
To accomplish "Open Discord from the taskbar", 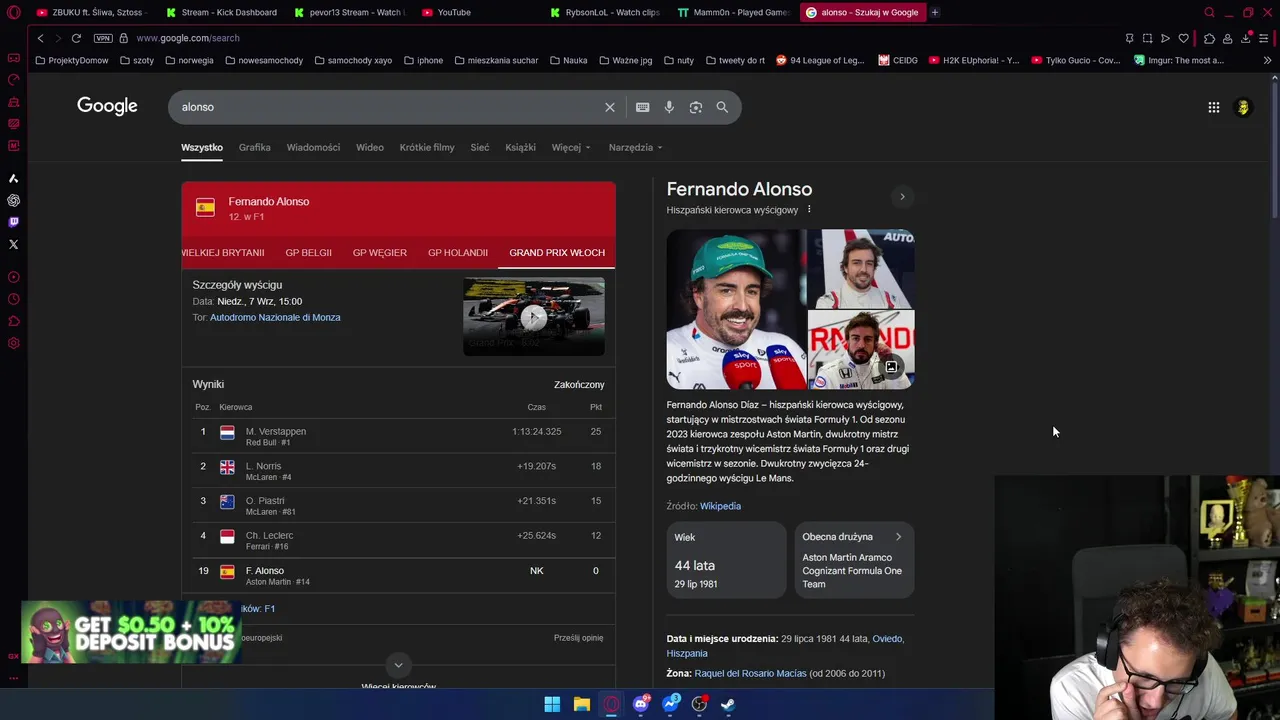I will click(x=641, y=704).
